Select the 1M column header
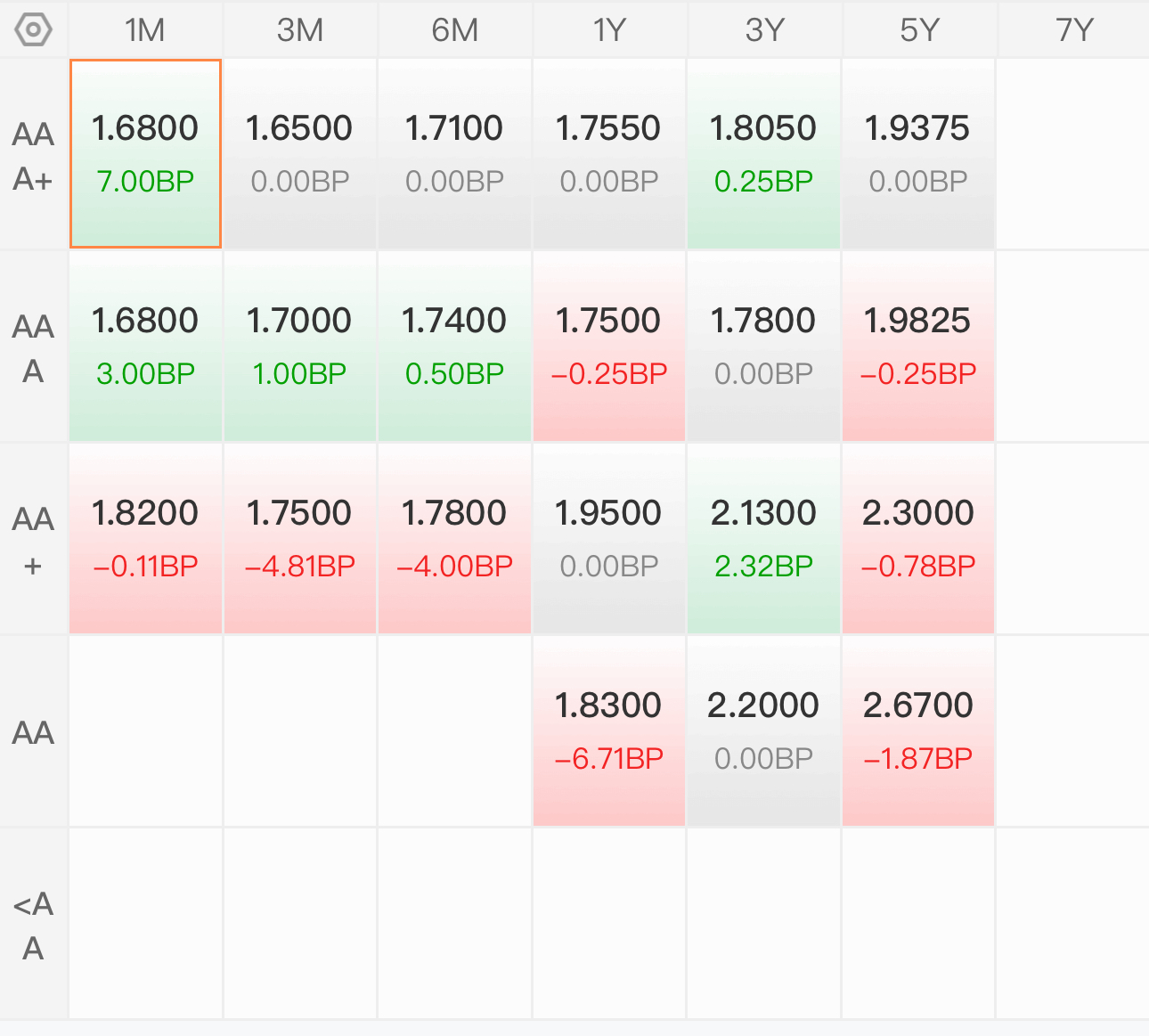 pyautogui.click(x=145, y=30)
